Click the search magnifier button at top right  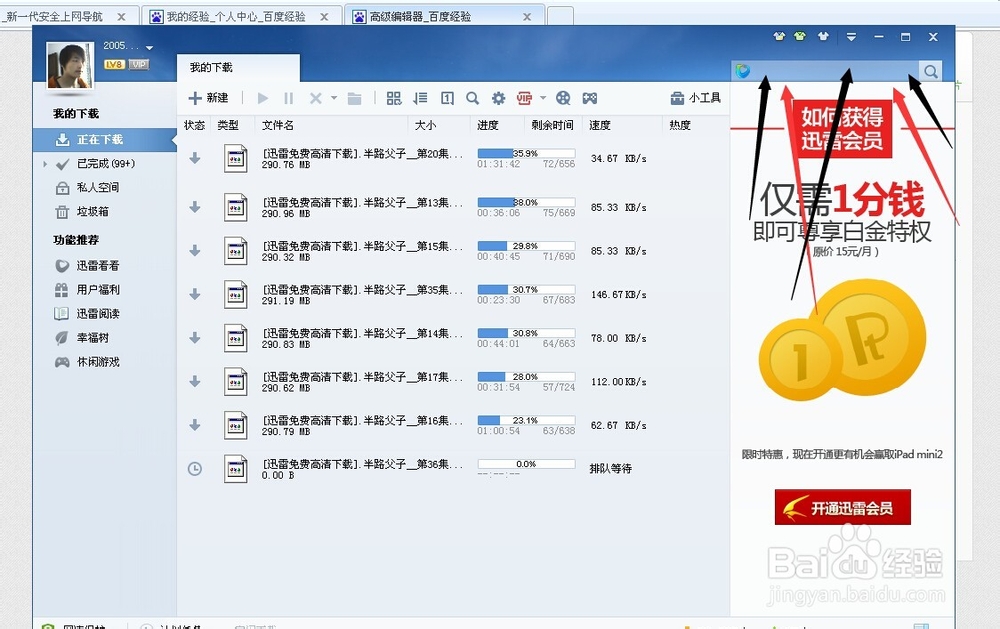(x=930, y=71)
